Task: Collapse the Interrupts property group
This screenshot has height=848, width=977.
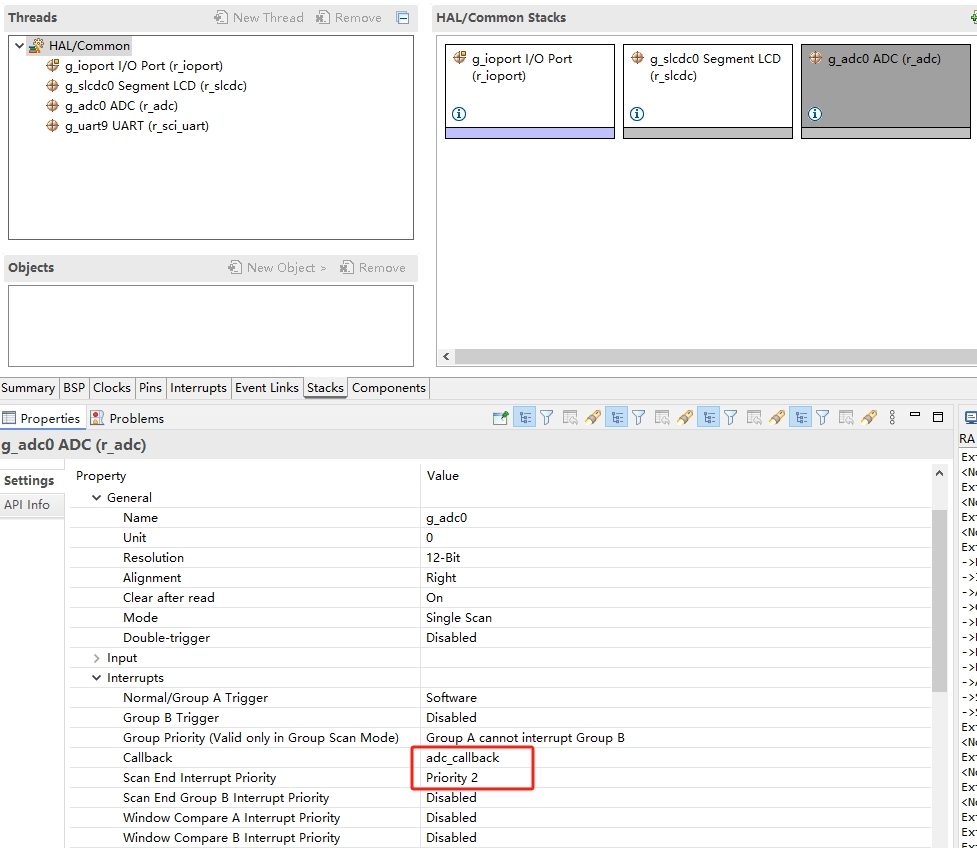Action: point(97,678)
